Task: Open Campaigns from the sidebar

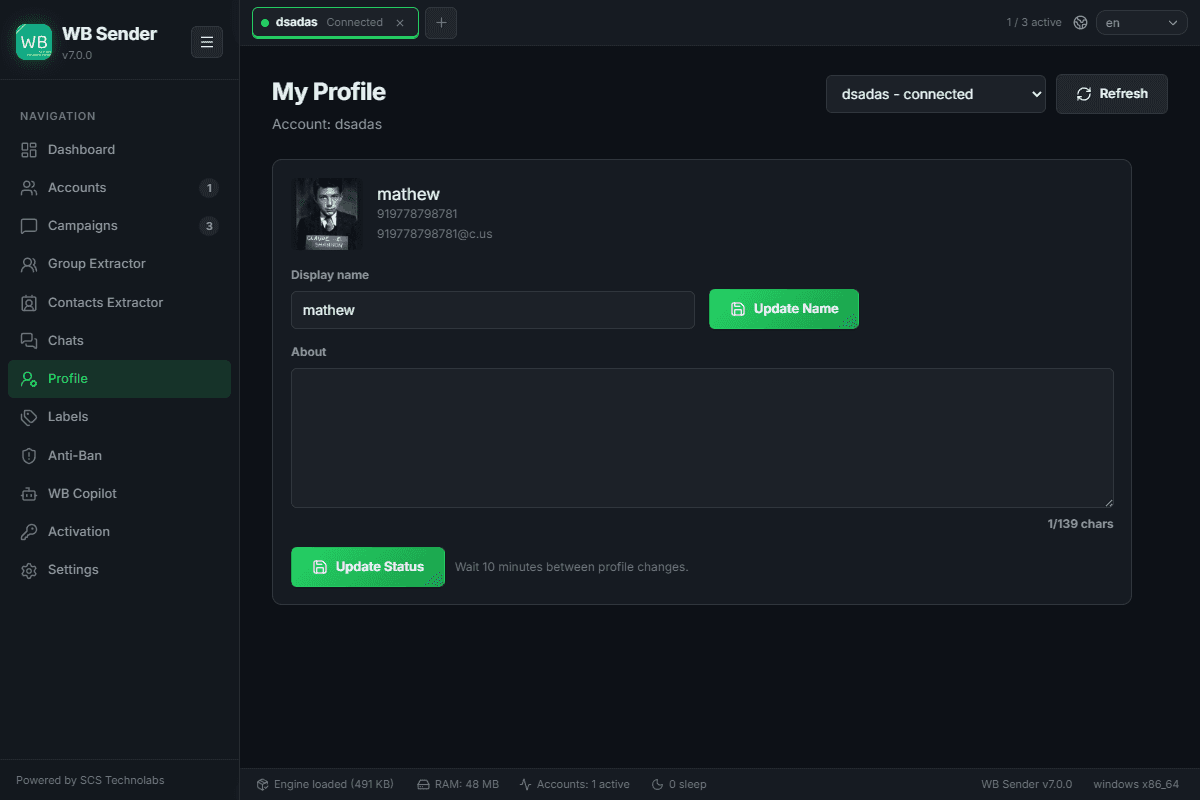Action: pos(120,226)
